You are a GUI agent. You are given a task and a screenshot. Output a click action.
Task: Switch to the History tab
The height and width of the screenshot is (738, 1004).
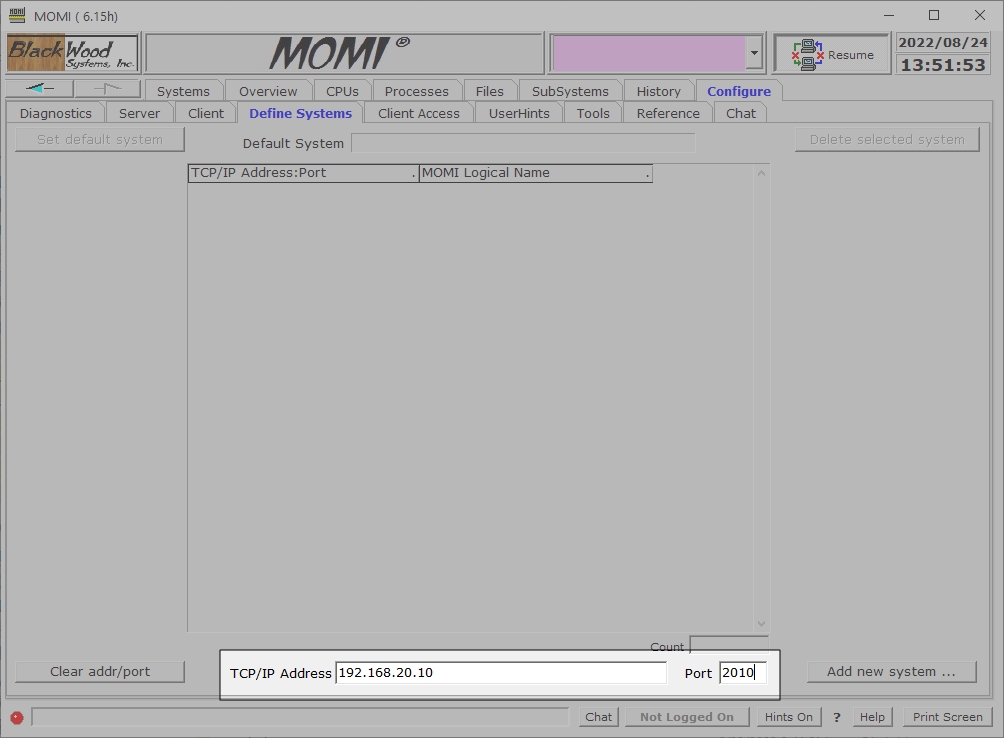coord(659,92)
